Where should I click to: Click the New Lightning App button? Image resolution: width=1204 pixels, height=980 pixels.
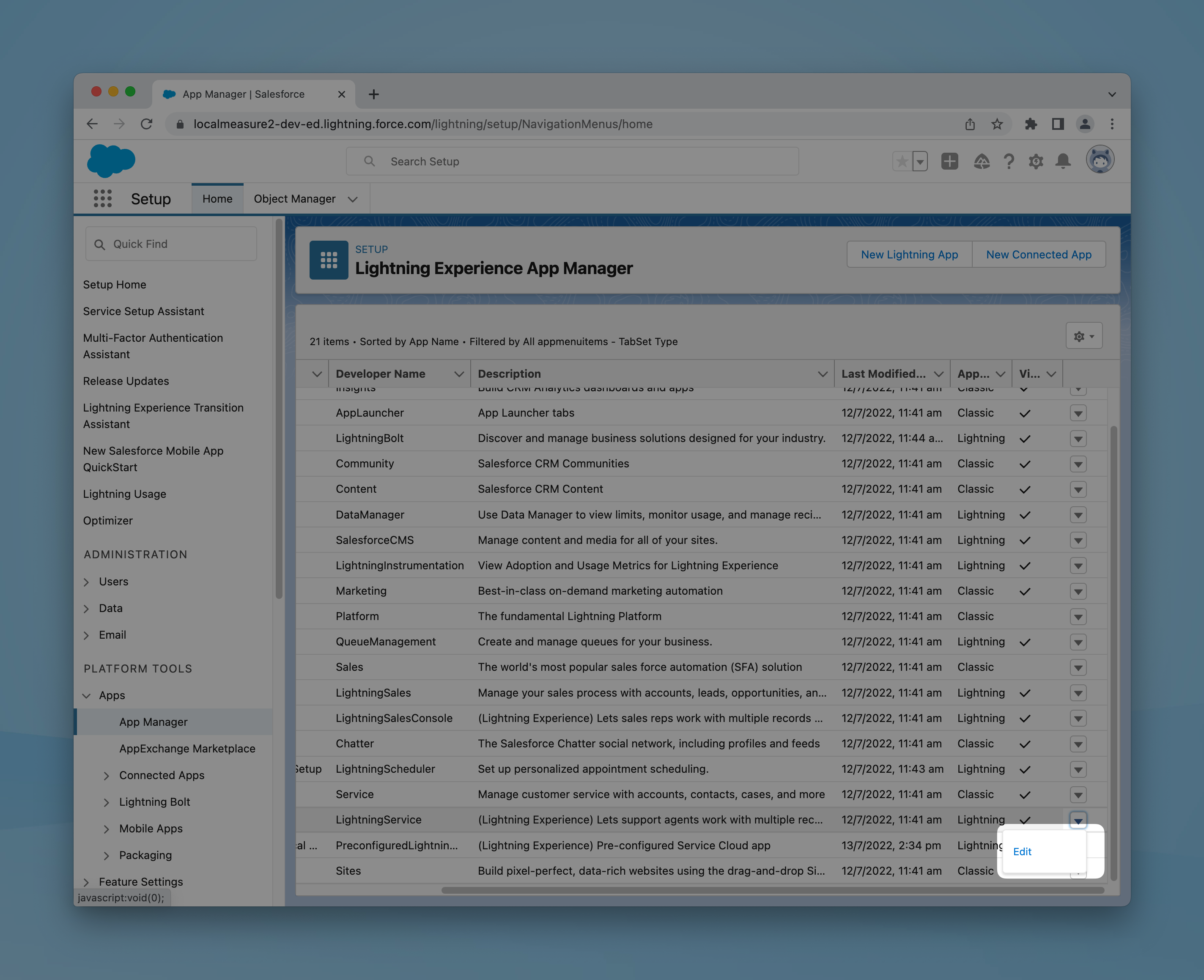[x=909, y=255]
